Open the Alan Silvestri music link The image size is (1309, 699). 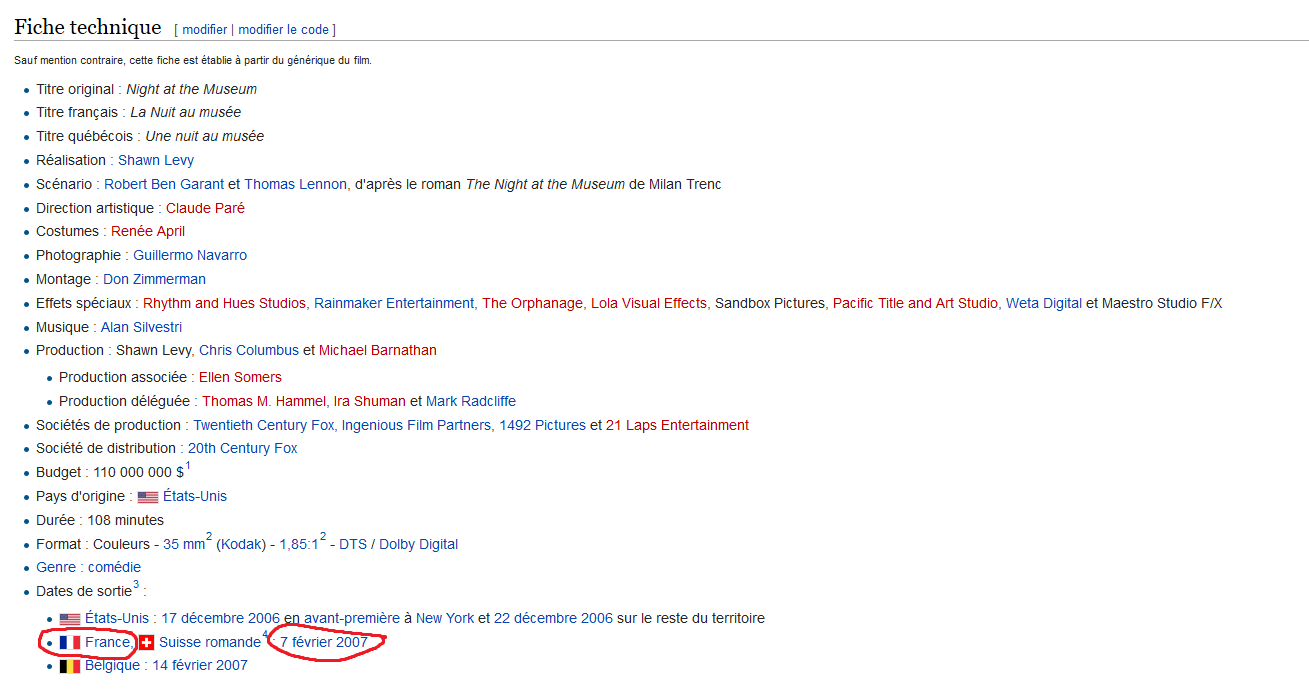141,327
